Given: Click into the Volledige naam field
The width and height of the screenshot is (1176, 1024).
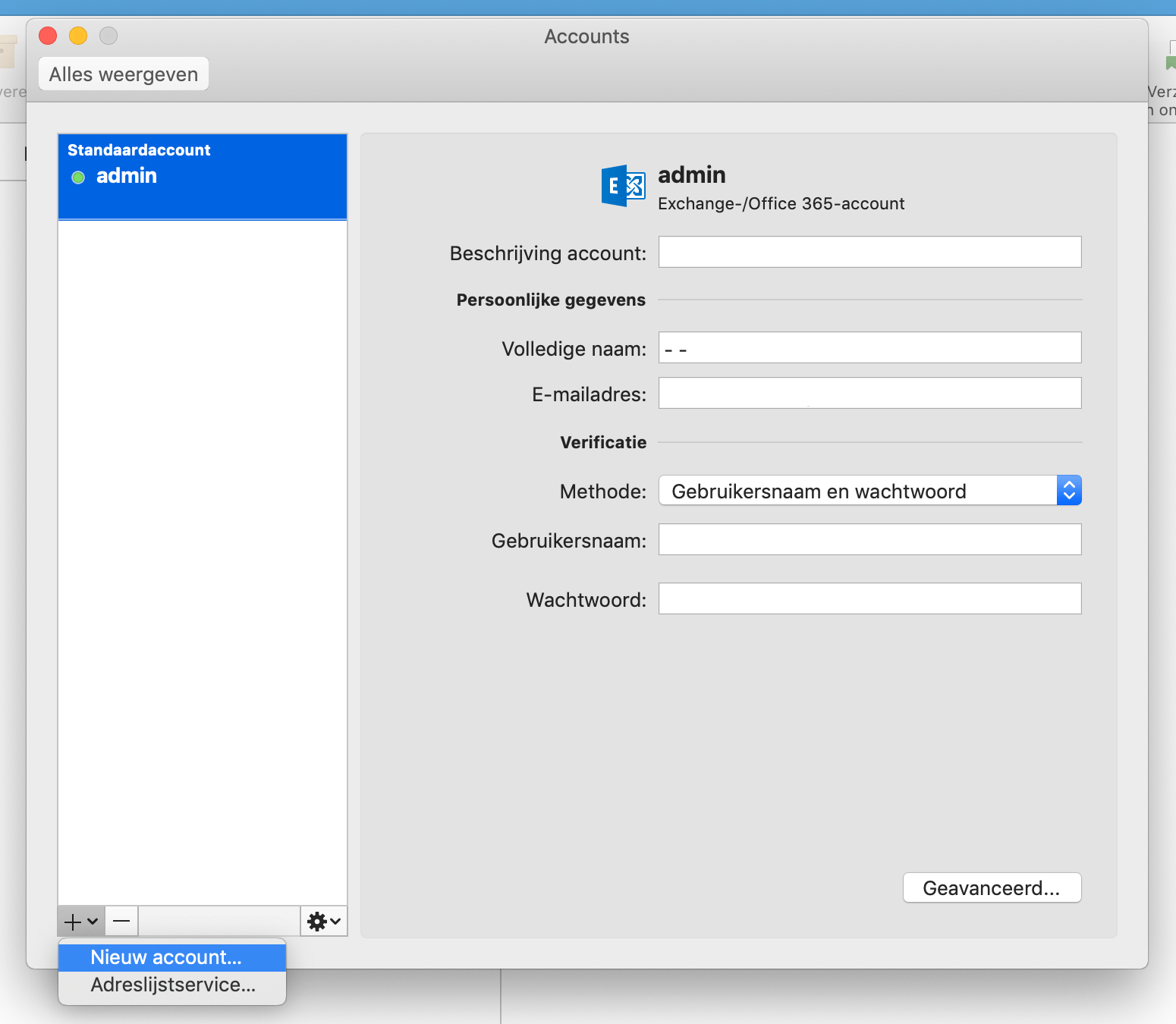Looking at the screenshot, I should (869, 347).
